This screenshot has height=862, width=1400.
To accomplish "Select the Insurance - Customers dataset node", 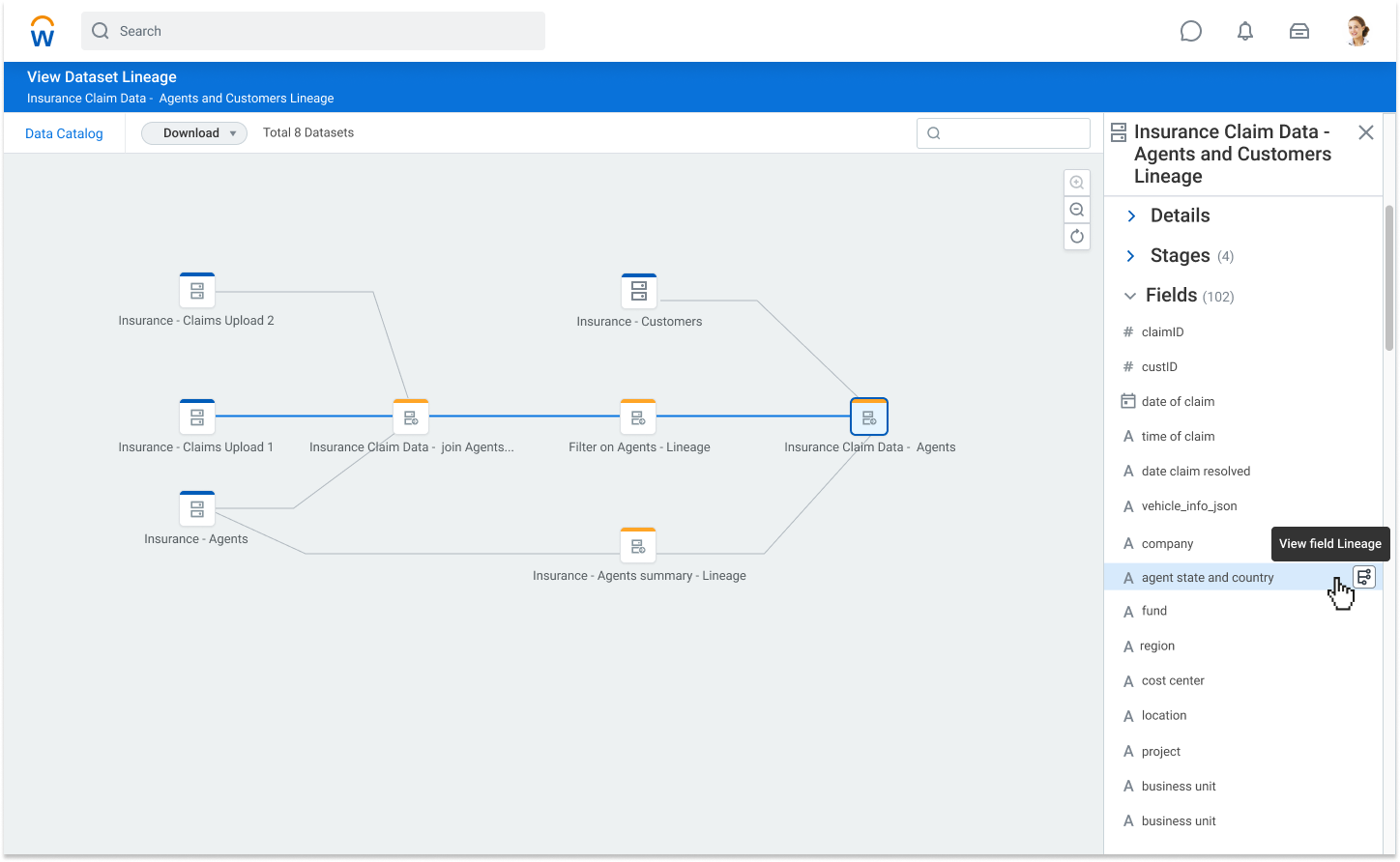I will pyautogui.click(x=638, y=291).
